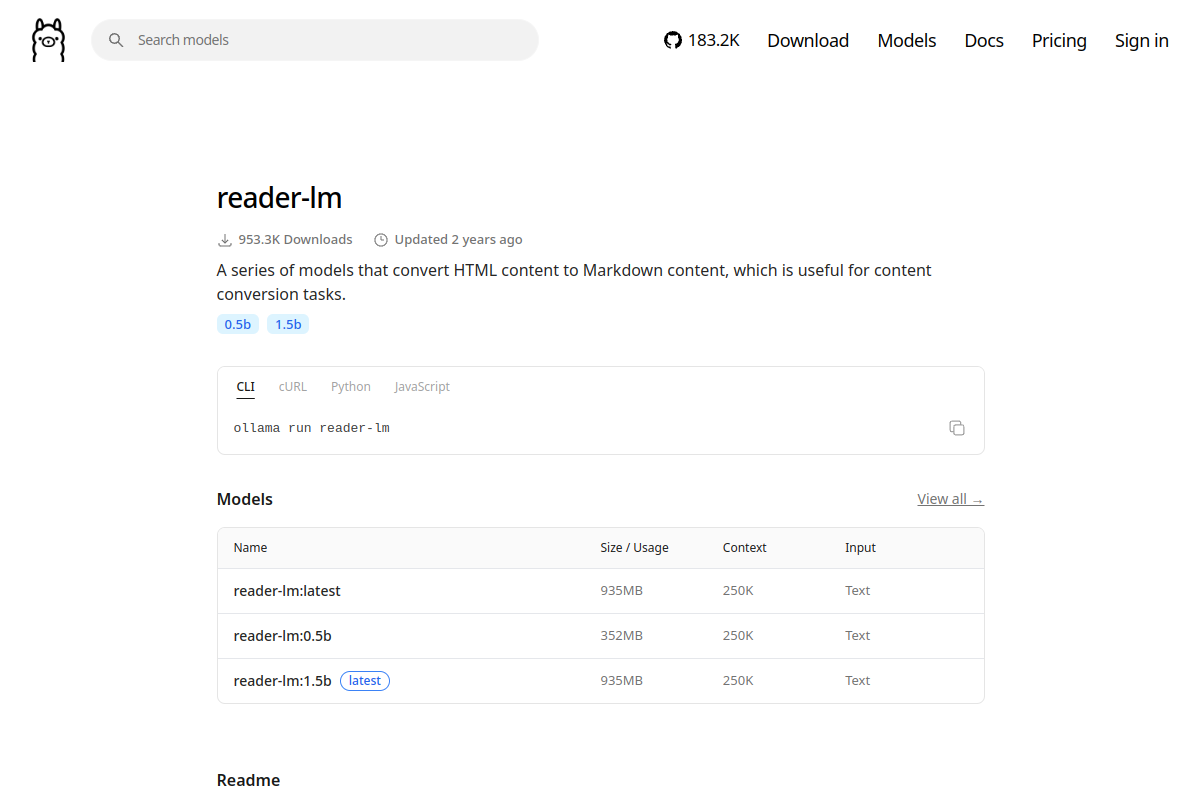
Task: Open reader-lm:latest model
Action: (287, 591)
